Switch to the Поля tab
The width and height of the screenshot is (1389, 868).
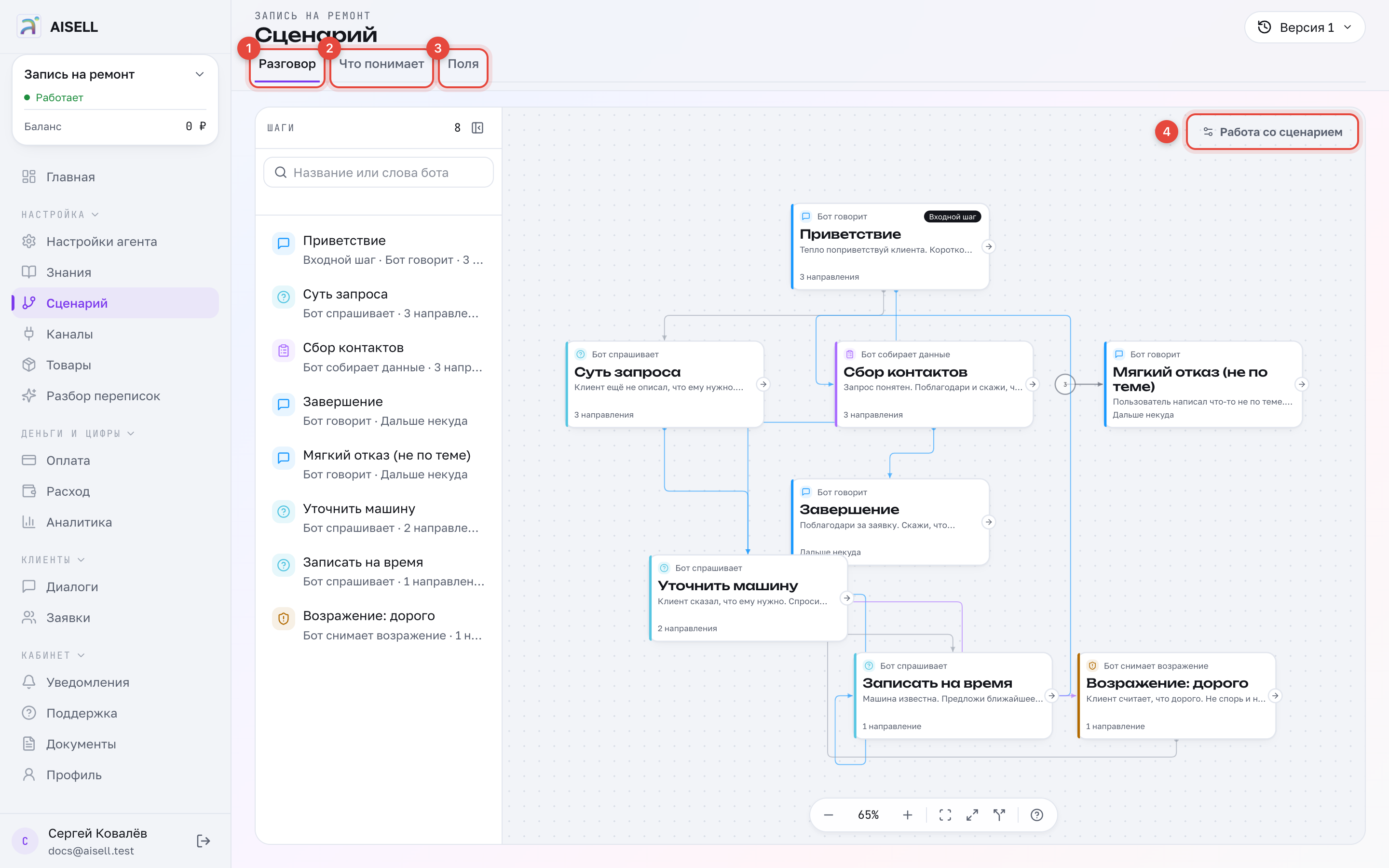463,64
